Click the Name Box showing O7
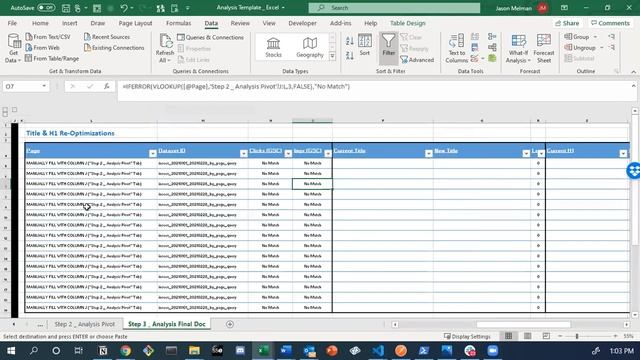640x360 pixels. (x=25, y=86)
